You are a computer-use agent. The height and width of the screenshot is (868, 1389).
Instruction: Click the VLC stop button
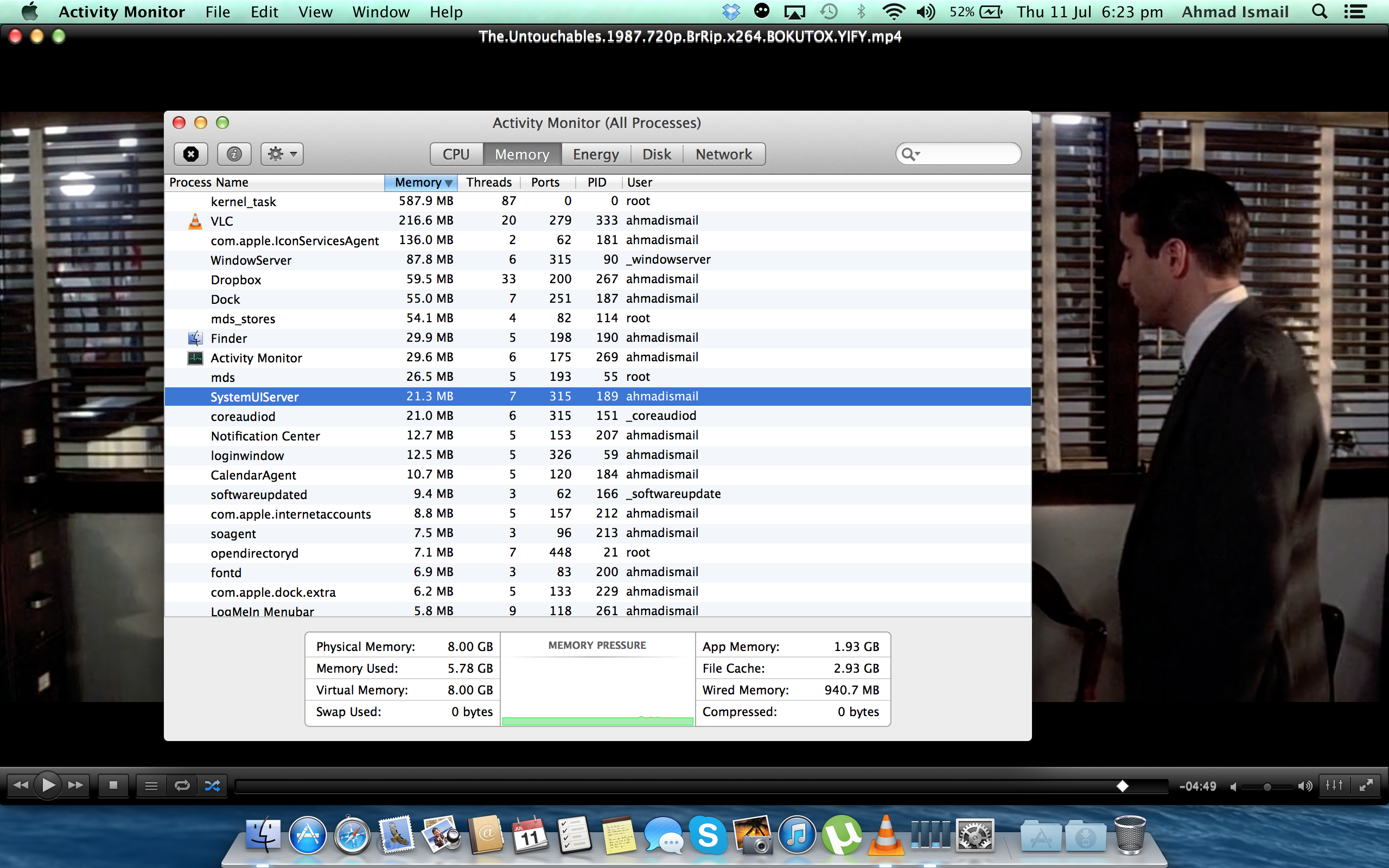pos(113,785)
